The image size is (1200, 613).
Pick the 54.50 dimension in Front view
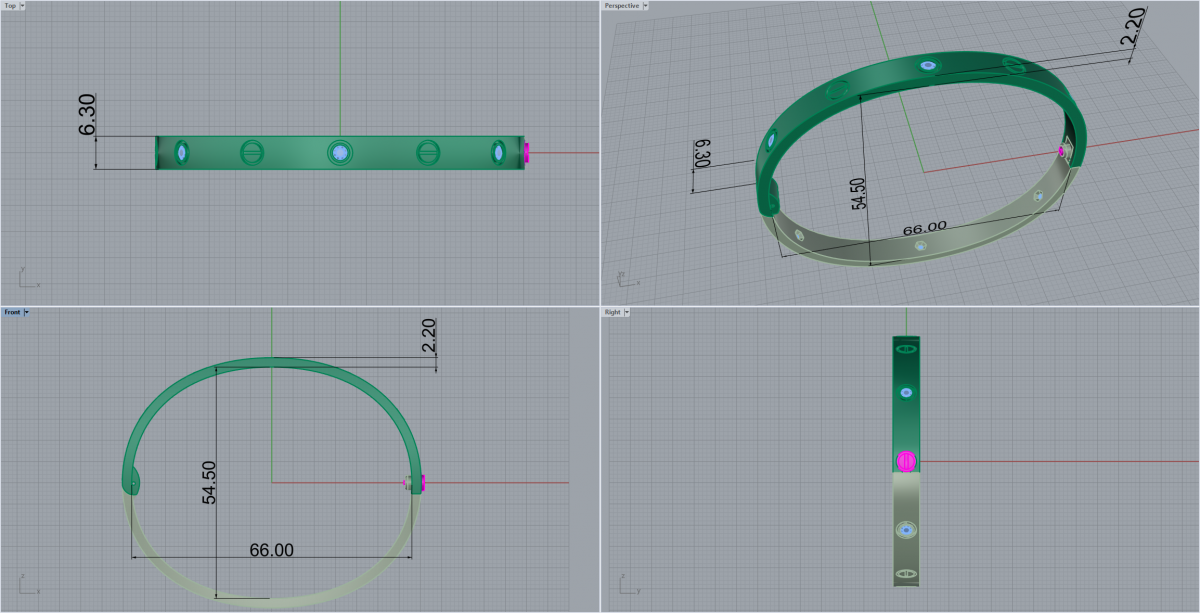(210, 484)
